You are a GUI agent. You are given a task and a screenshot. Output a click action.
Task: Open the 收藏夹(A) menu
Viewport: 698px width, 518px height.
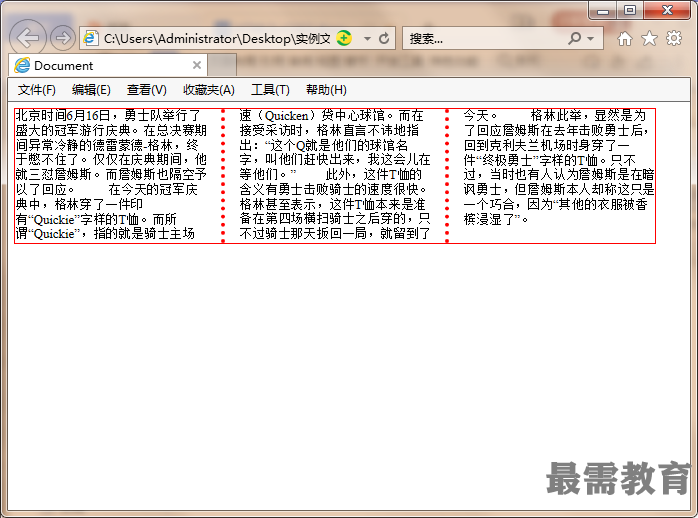209,90
